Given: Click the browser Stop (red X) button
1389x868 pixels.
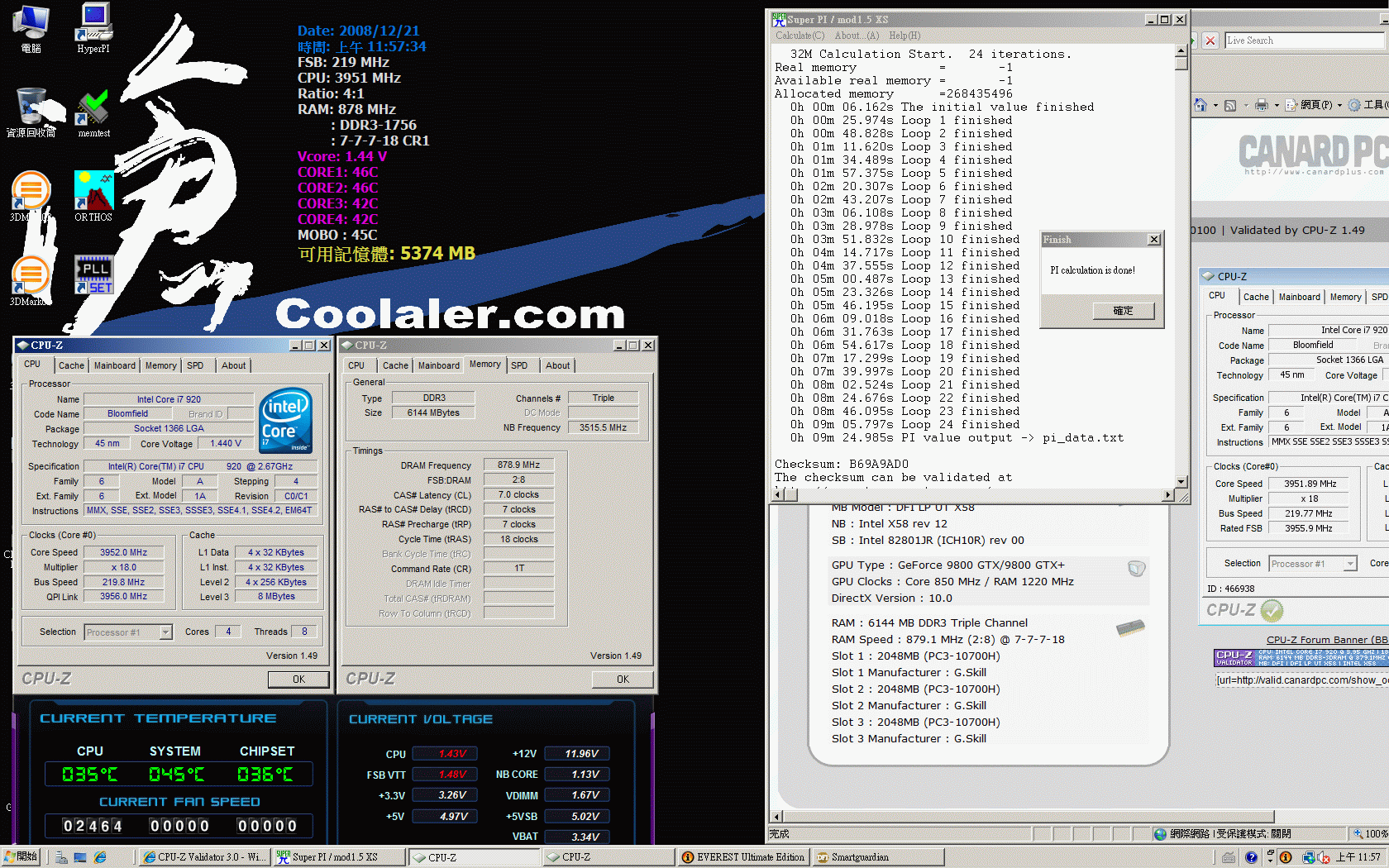Looking at the screenshot, I should (x=1210, y=41).
